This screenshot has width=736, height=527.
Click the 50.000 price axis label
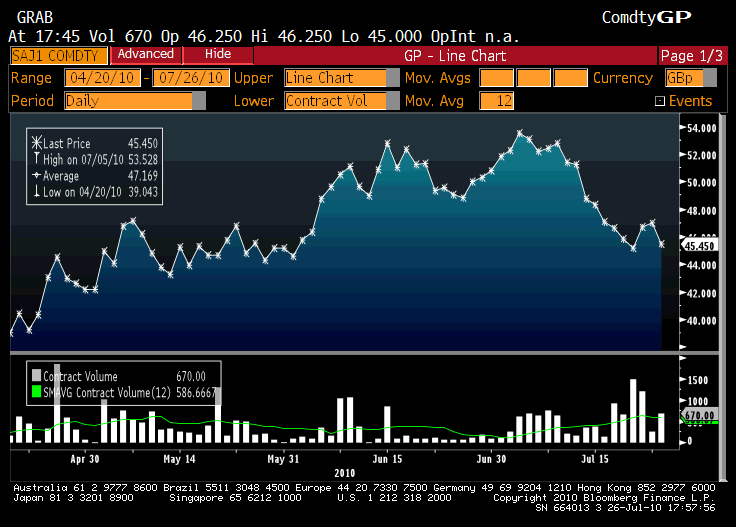point(702,183)
